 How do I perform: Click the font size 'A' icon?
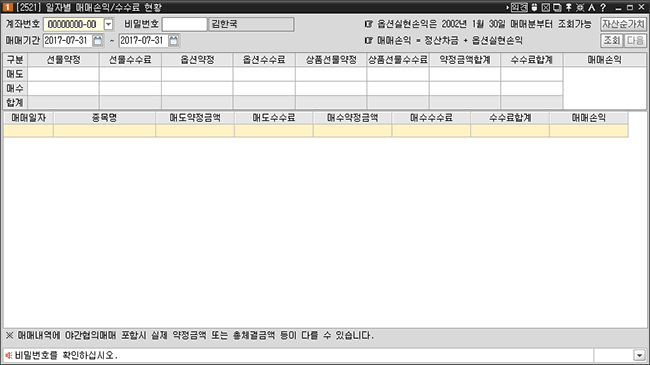[x=592, y=7]
